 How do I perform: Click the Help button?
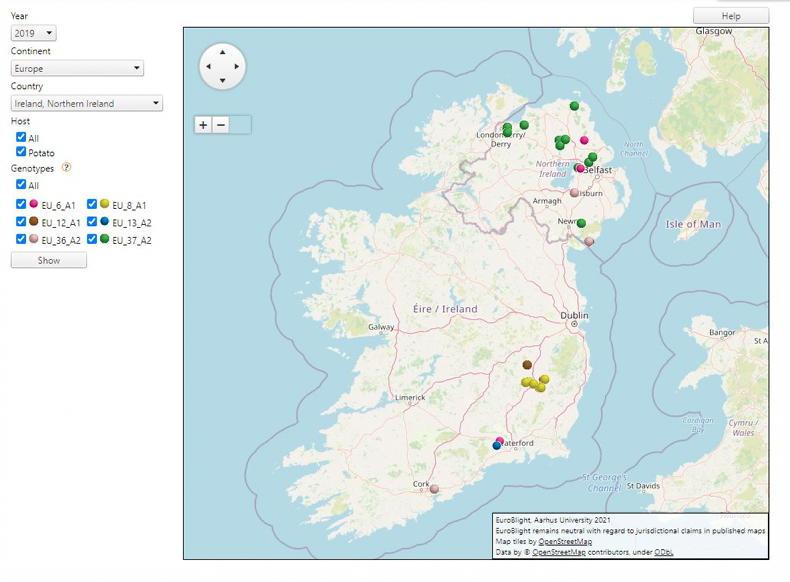pos(731,16)
